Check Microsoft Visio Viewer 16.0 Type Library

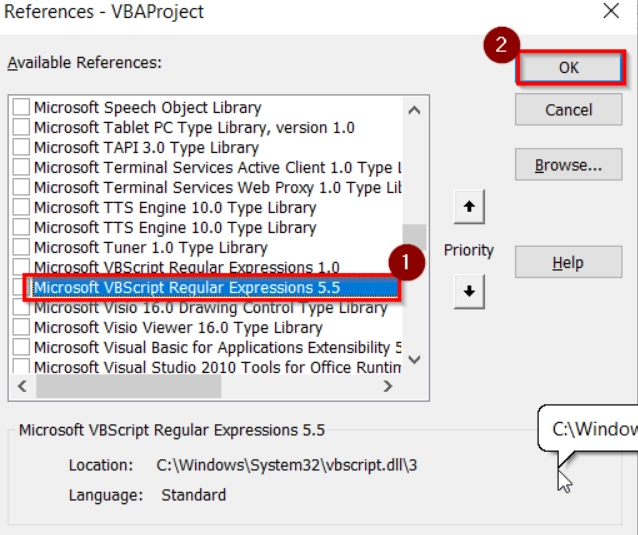(x=21, y=327)
